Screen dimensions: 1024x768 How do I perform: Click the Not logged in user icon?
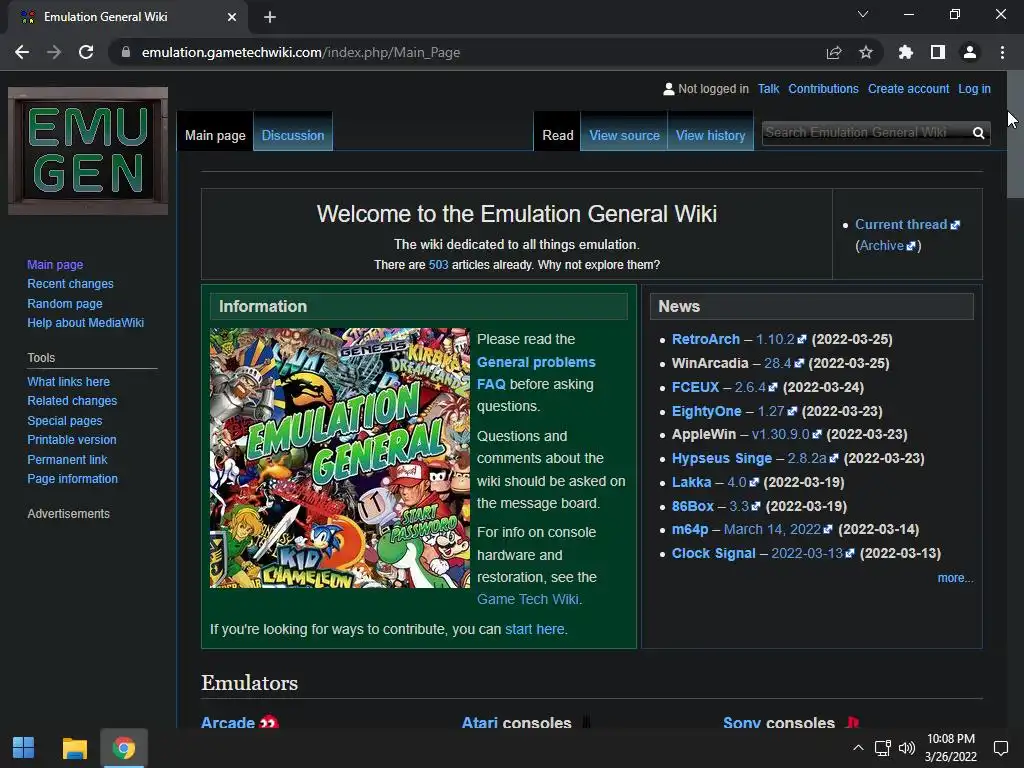(x=668, y=89)
